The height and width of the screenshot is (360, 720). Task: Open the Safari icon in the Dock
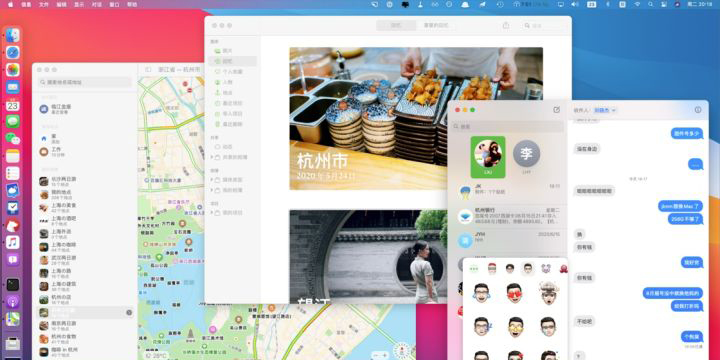pyautogui.click(x=13, y=53)
